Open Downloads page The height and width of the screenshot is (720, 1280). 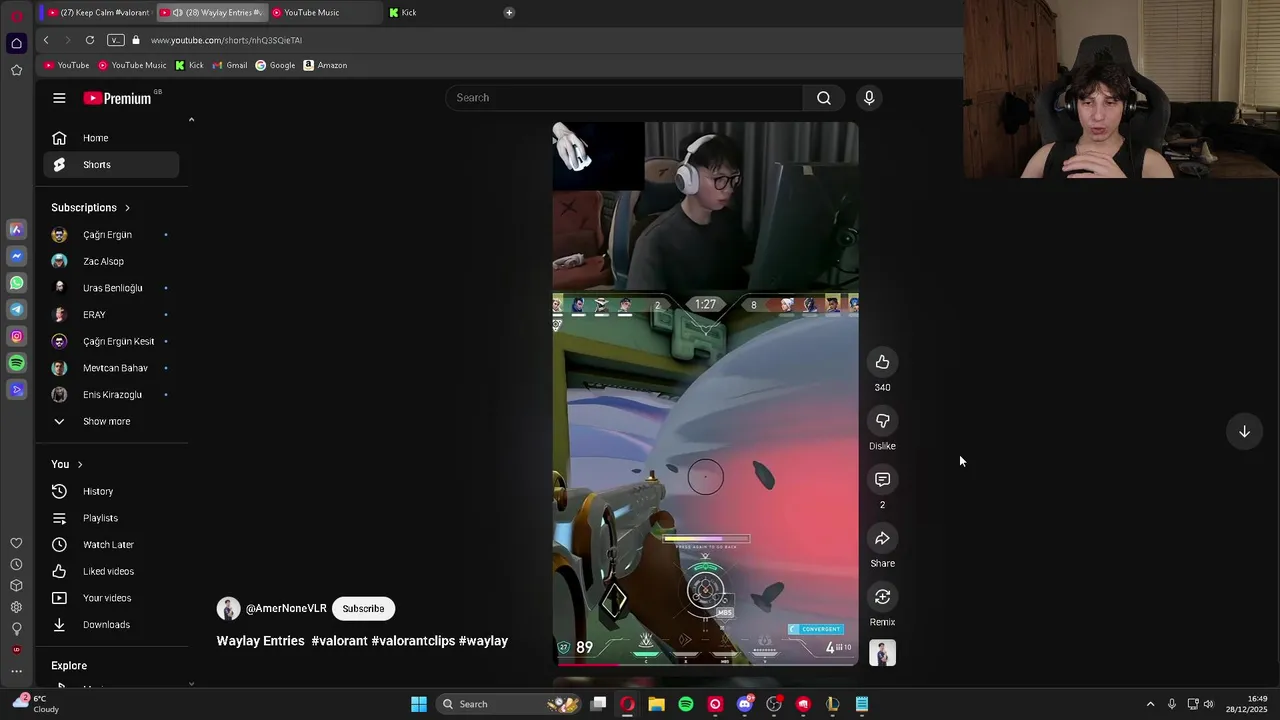[x=111, y=625]
